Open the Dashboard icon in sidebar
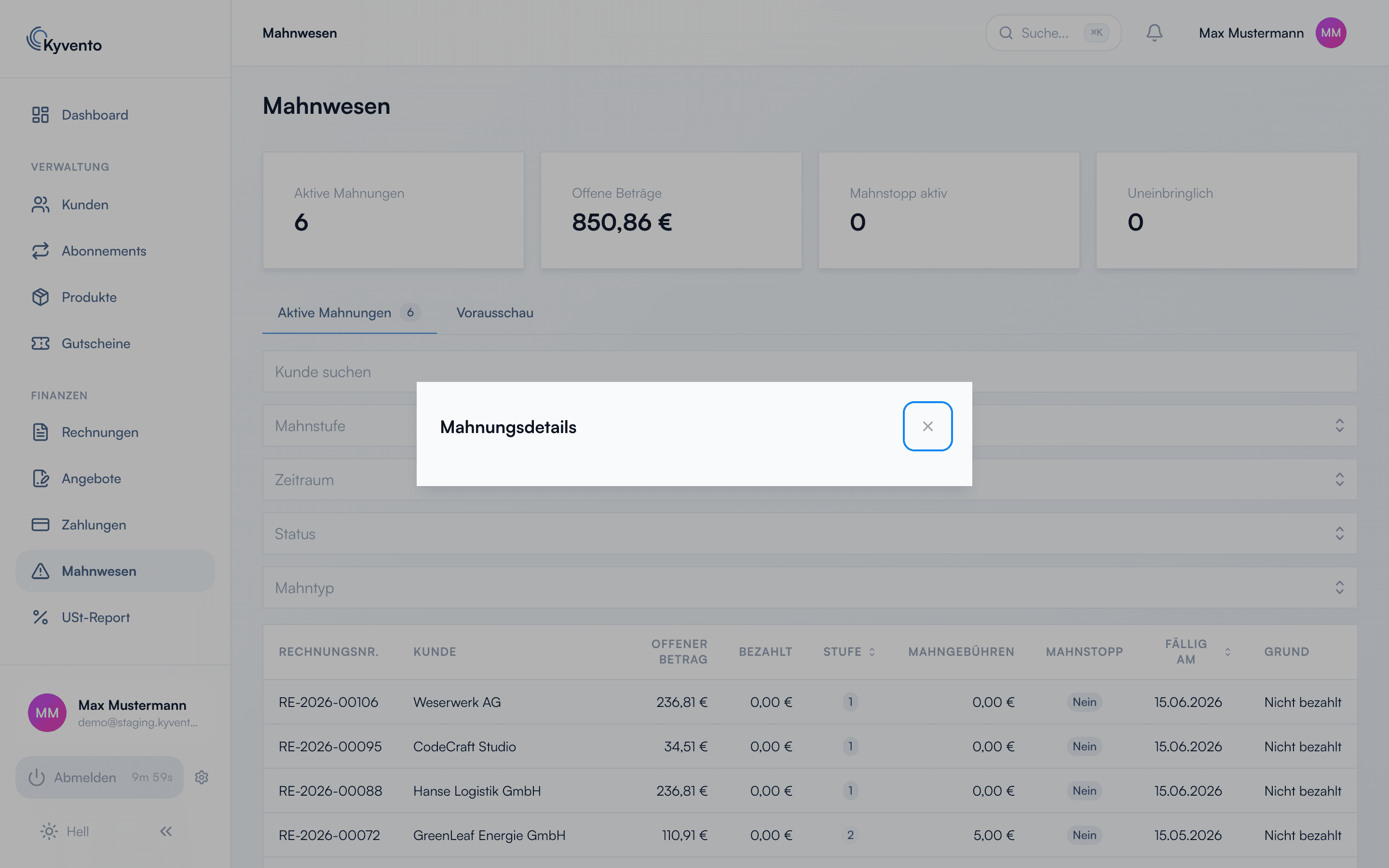The height and width of the screenshot is (868, 1389). [x=40, y=115]
